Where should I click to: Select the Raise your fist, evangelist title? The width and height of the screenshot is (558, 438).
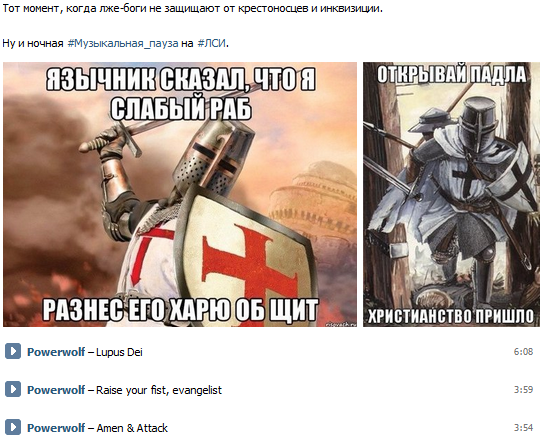pyautogui.click(x=159, y=390)
